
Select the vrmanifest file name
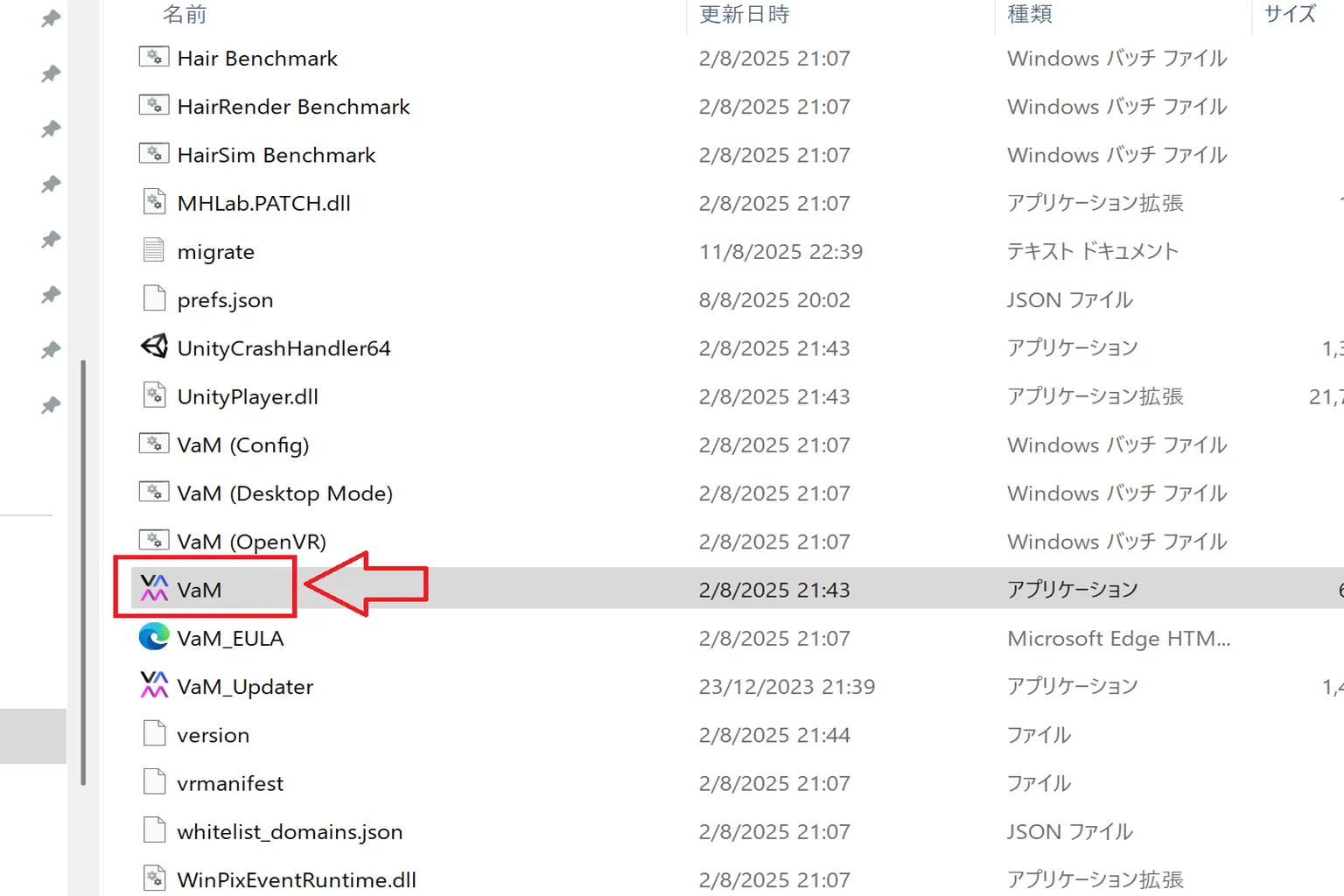[x=230, y=783]
